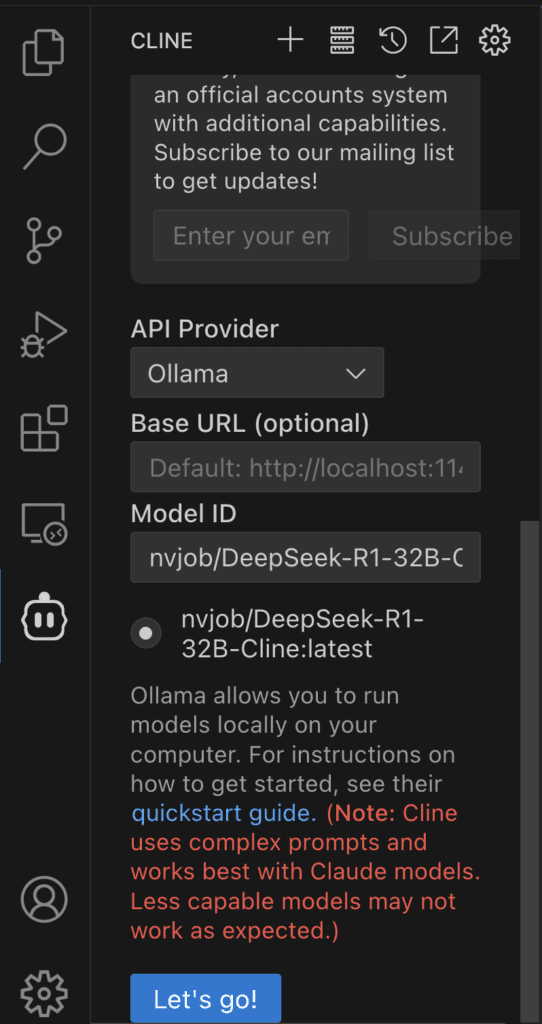Open the Manage gear in the activity bar
Viewport: 542px width, 1024px height.
[44, 993]
